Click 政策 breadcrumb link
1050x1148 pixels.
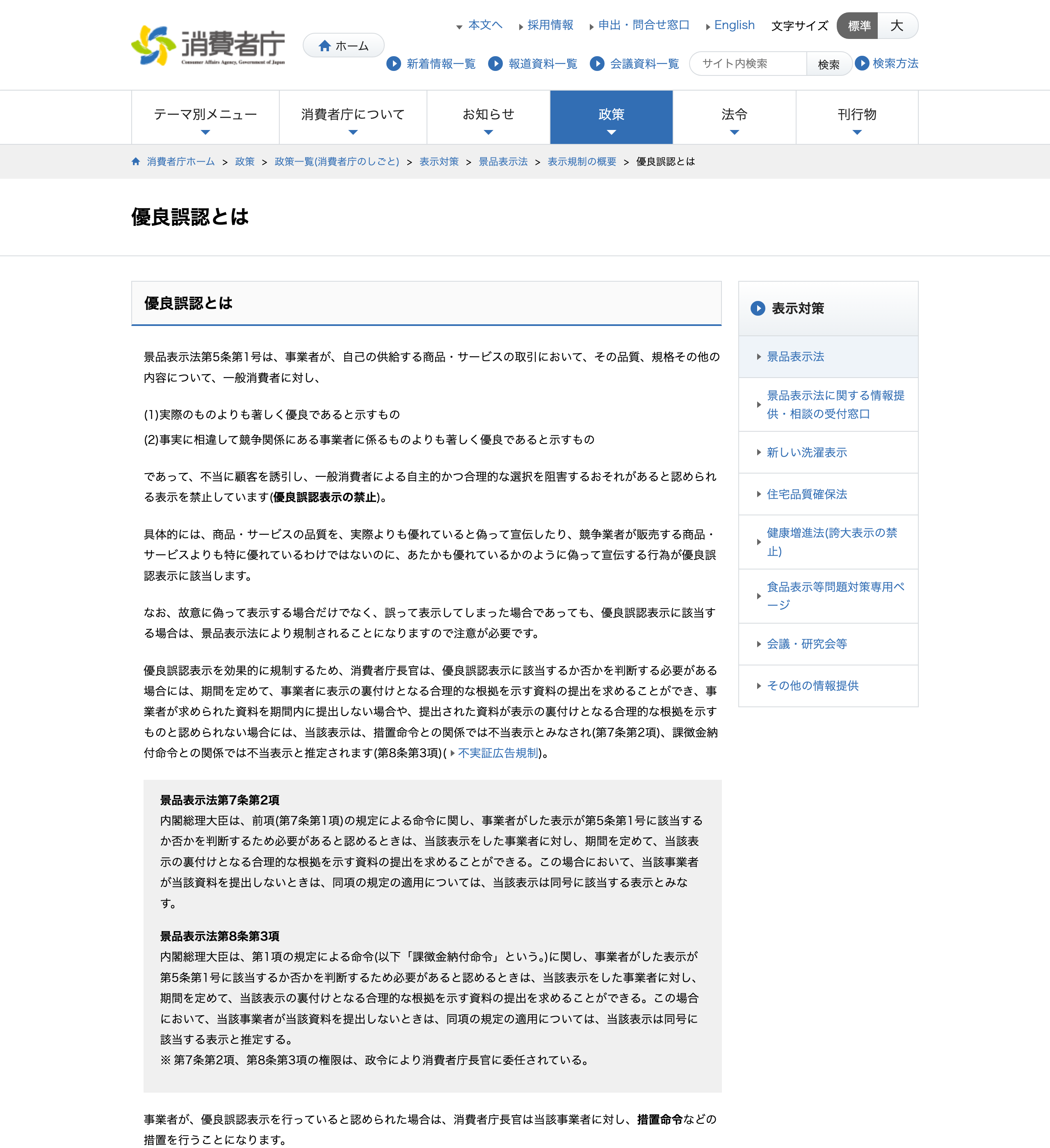point(244,162)
